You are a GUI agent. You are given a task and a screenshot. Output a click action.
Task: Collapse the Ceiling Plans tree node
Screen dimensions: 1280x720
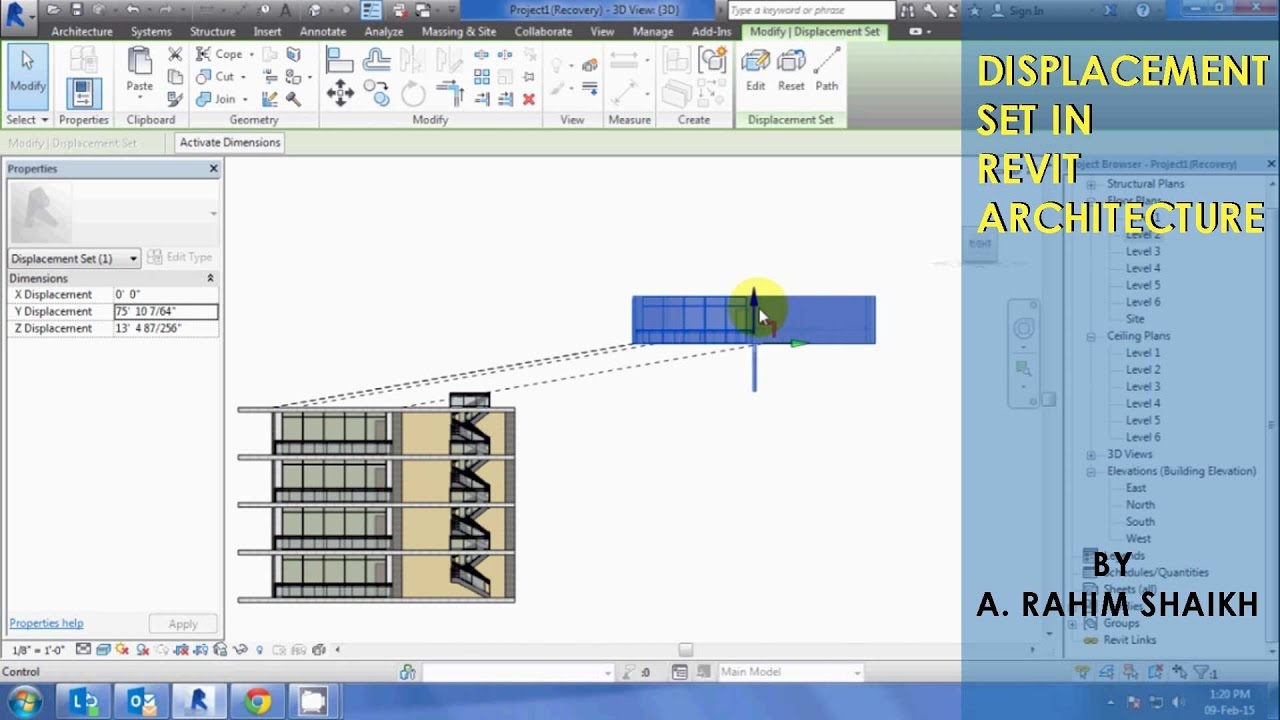tap(1091, 336)
